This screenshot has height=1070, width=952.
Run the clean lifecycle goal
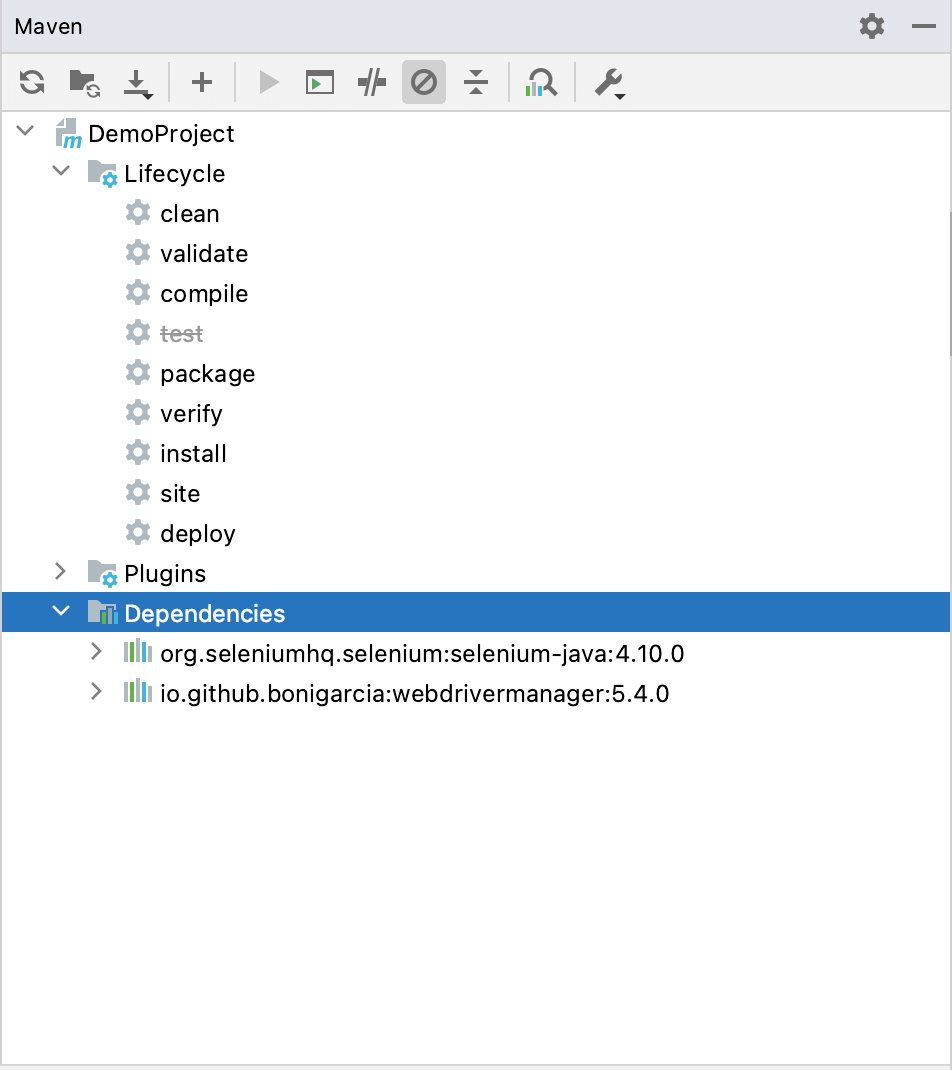click(x=190, y=213)
